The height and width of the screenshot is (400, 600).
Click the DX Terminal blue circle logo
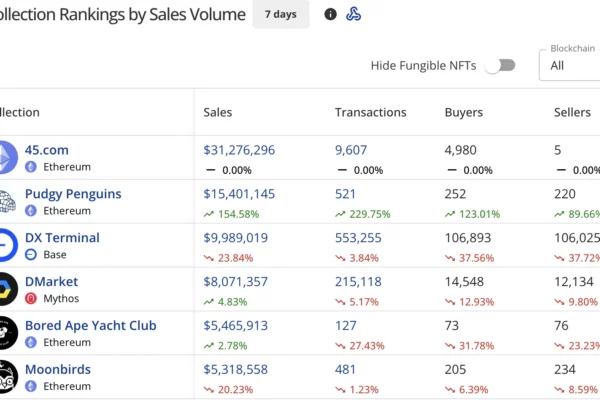[x=6, y=245]
